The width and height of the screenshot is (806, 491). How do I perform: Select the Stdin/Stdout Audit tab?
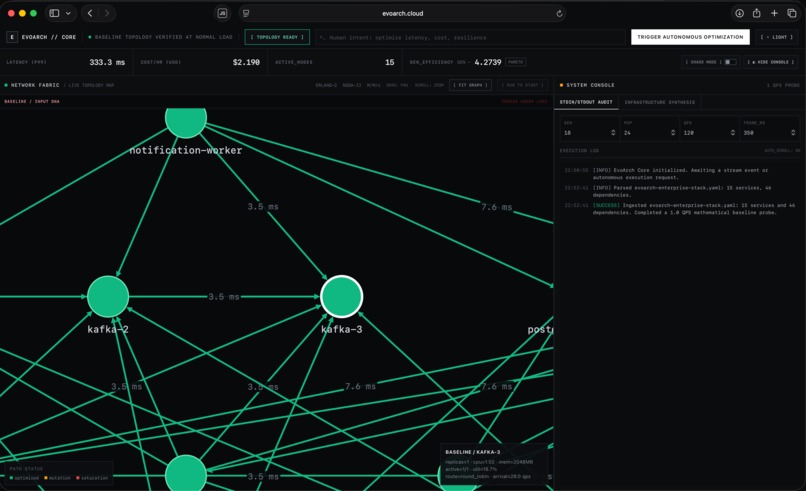point(586,102)
